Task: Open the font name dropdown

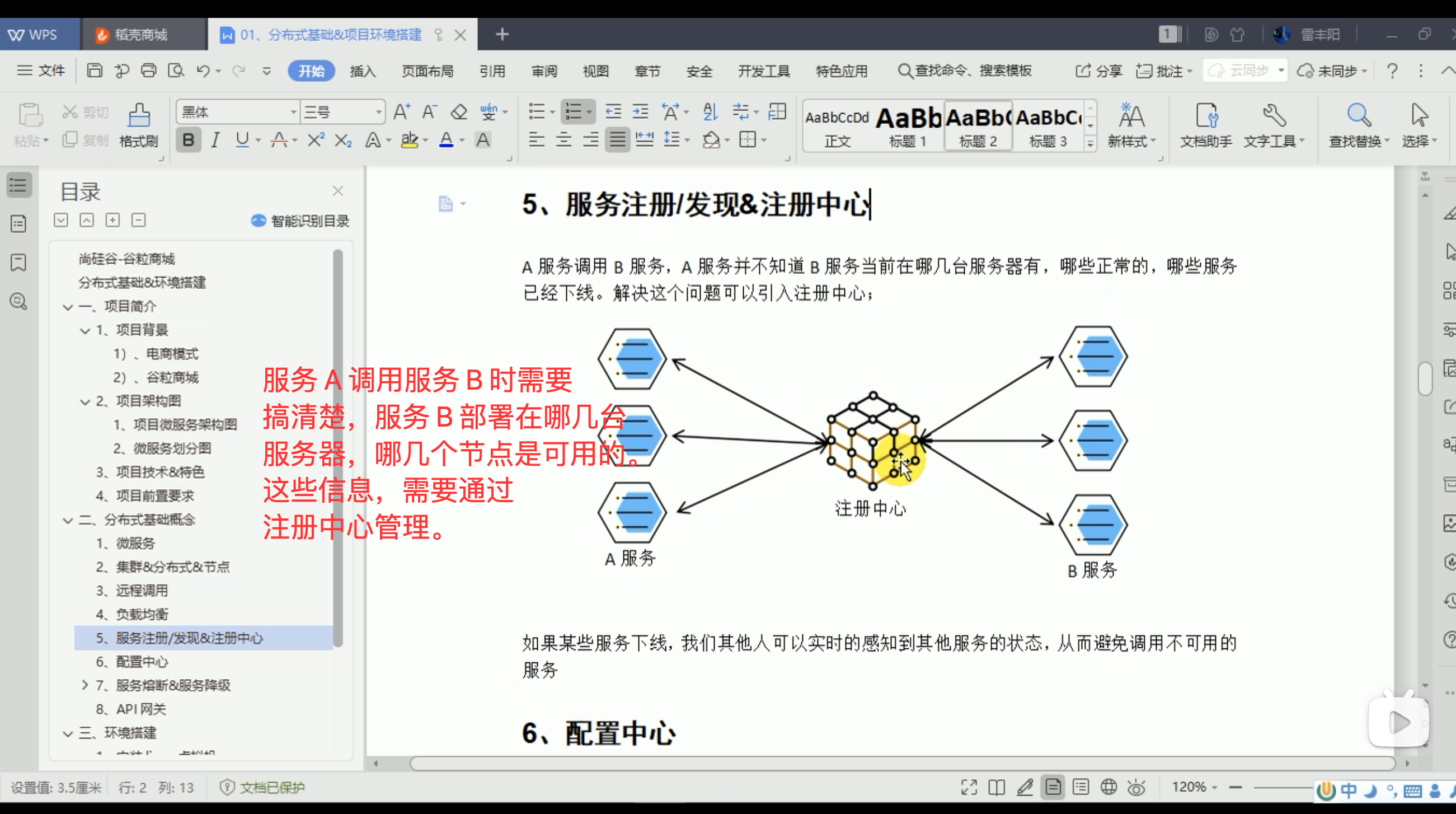Action: tap(293, 112)
